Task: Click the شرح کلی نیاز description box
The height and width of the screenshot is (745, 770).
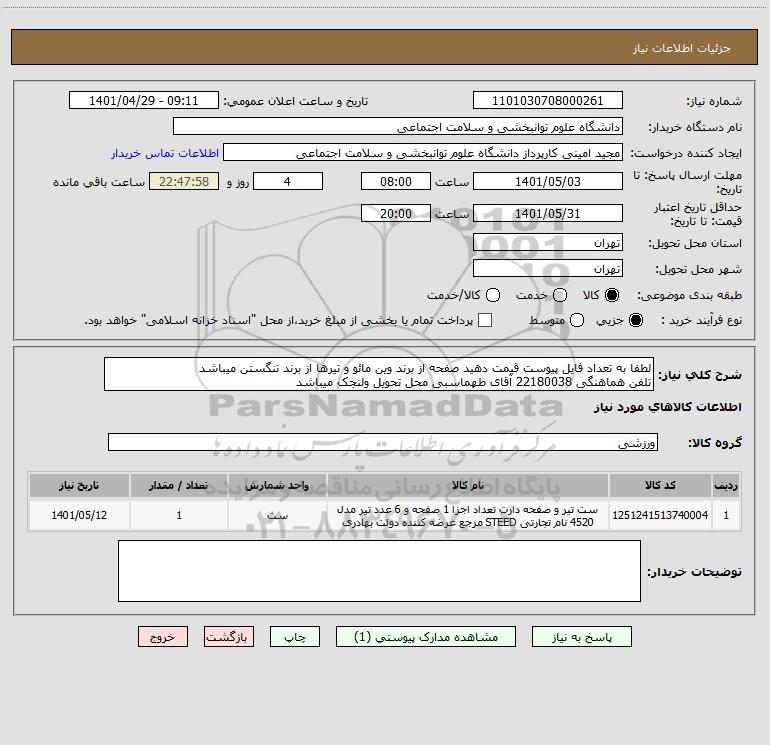Action: point(379,374)
